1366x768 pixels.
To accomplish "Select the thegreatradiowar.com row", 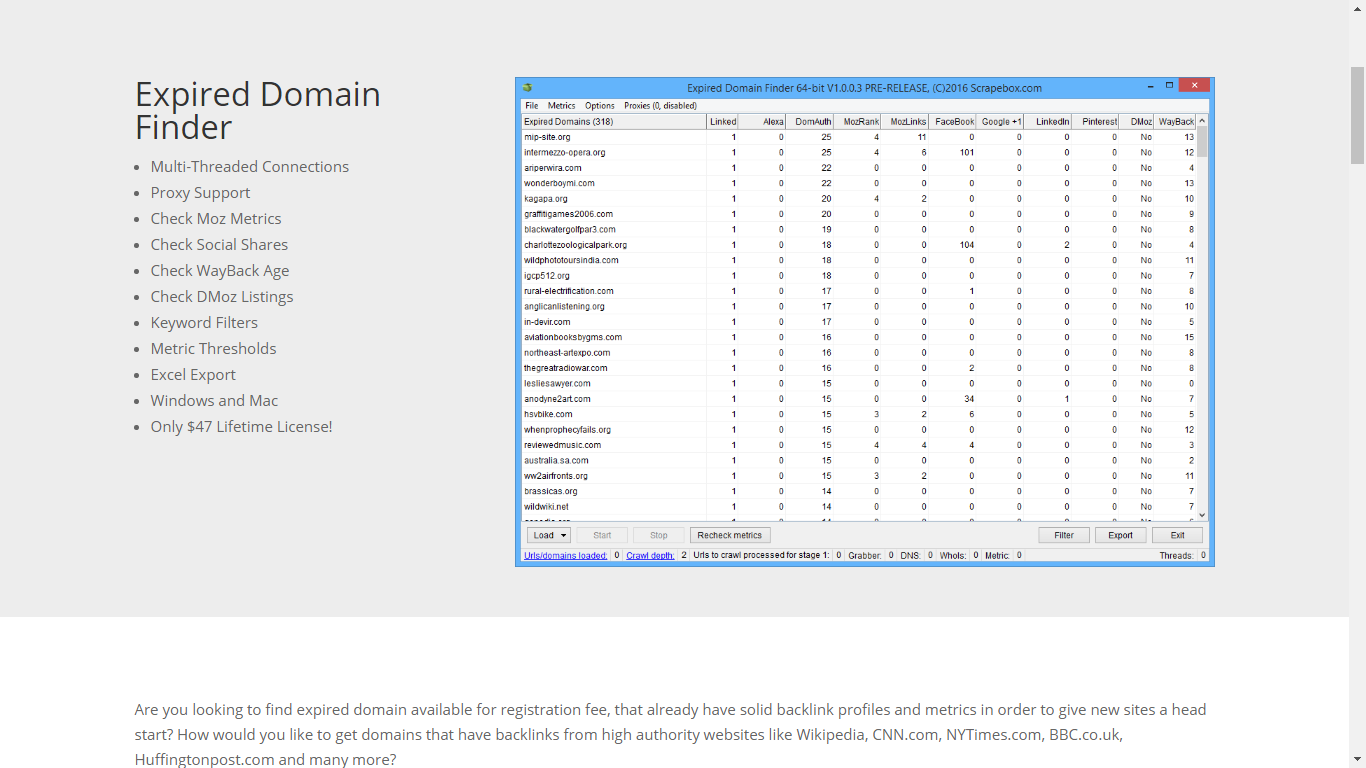I will pyautogui.click(x=859, y=368).
